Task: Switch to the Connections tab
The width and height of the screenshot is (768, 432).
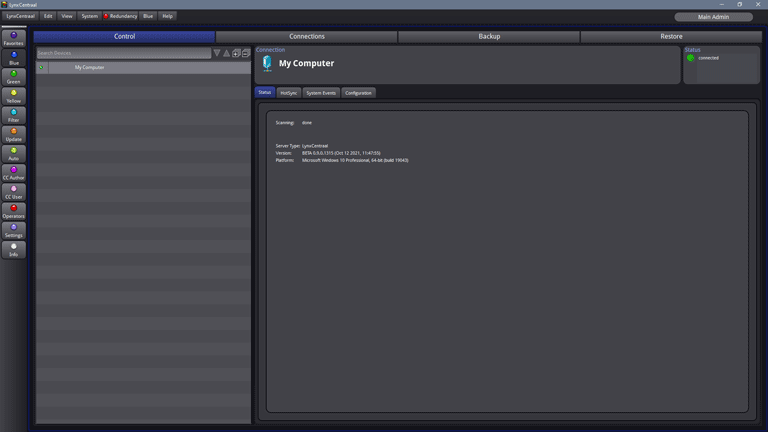Action: [x=307, y=36]
